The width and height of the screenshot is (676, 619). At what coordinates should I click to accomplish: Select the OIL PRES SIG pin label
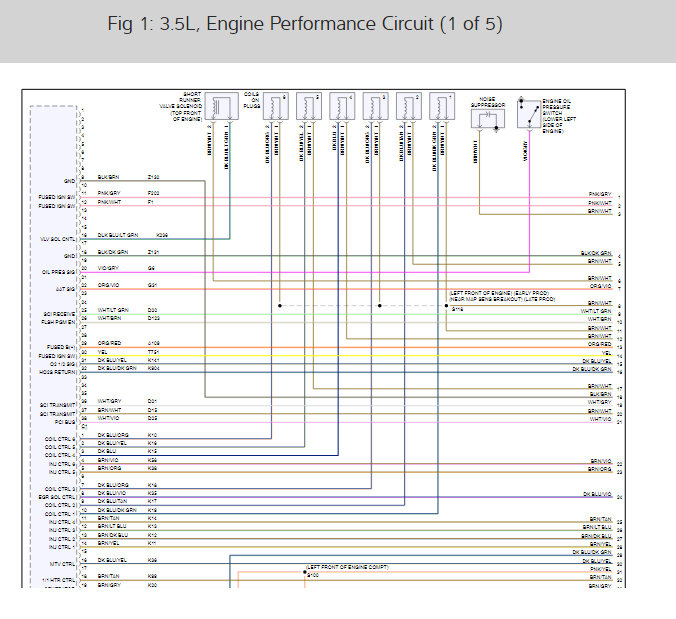[x=59, y=272]
